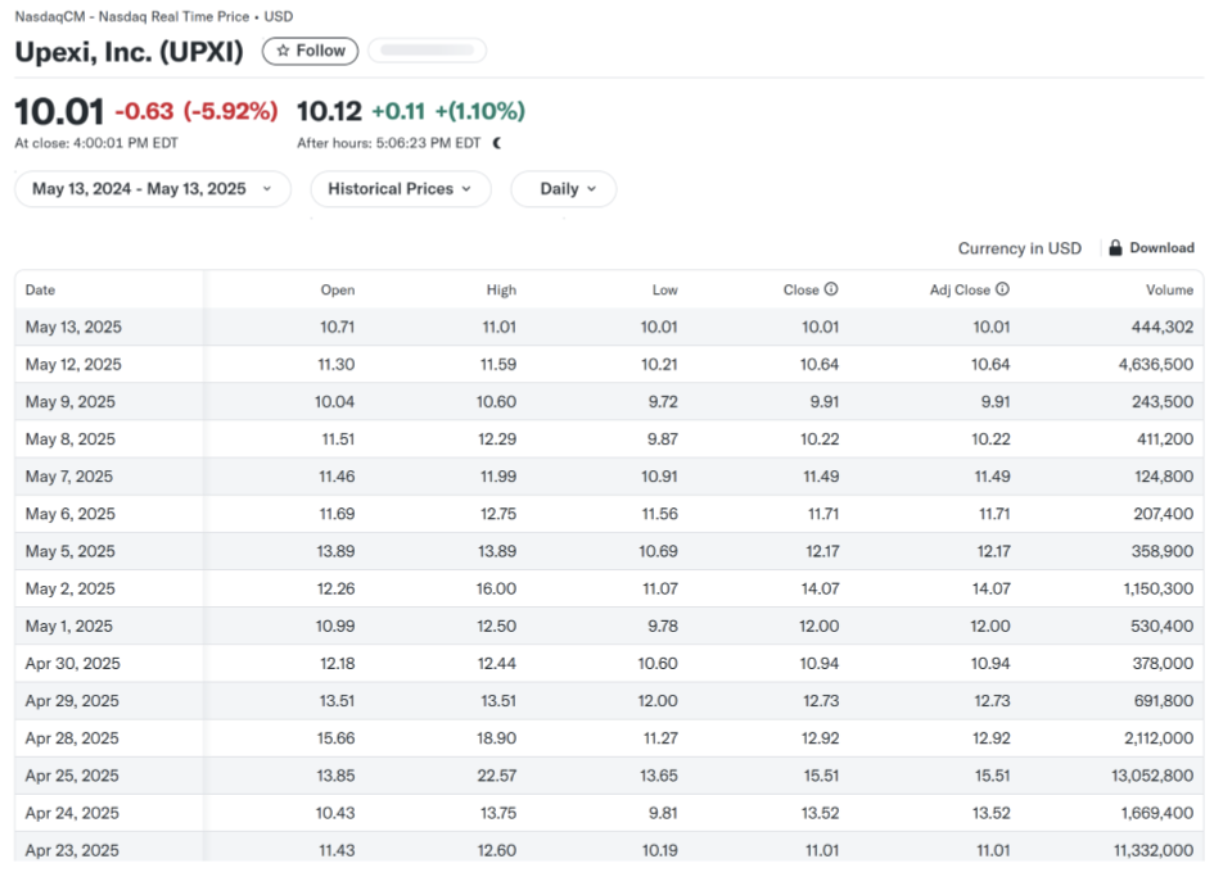Click the high value 18.90

[498, 738]
